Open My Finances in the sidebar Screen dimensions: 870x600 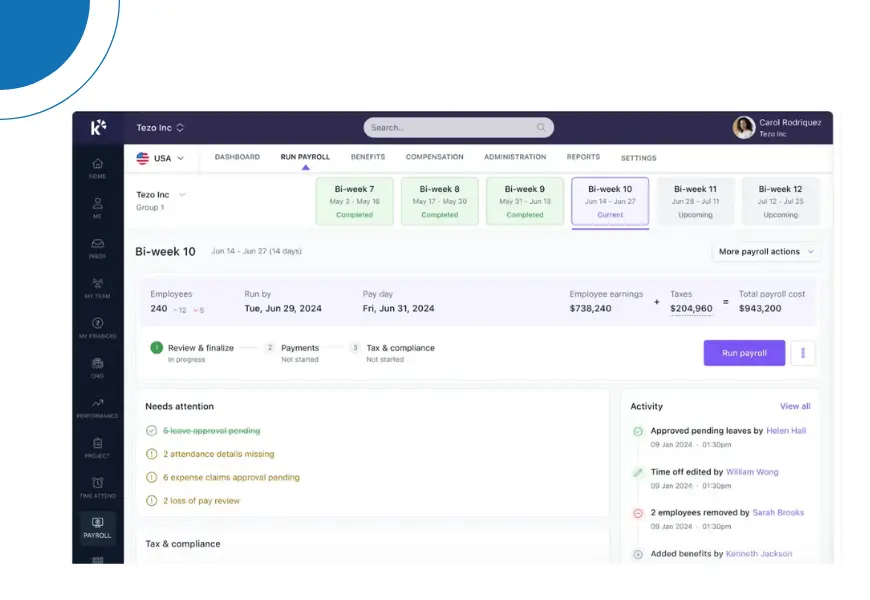coord(98,328)
